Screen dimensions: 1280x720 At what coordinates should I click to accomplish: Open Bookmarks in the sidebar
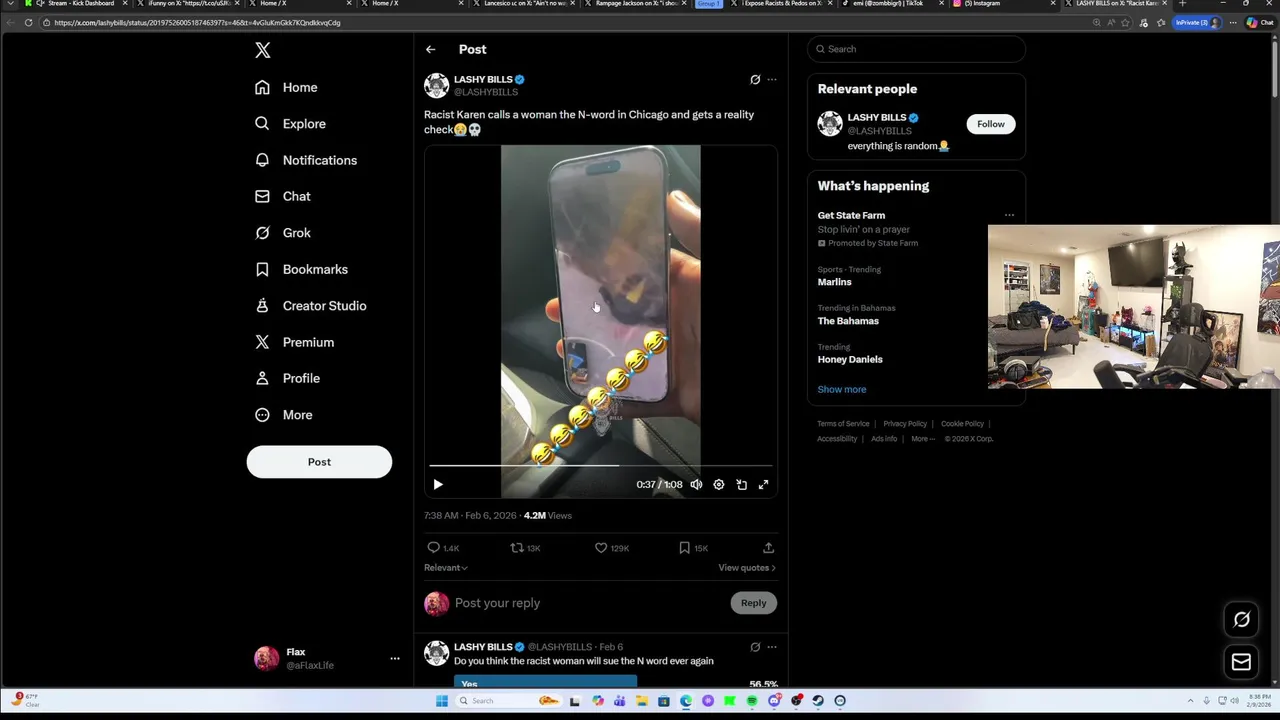301,269
